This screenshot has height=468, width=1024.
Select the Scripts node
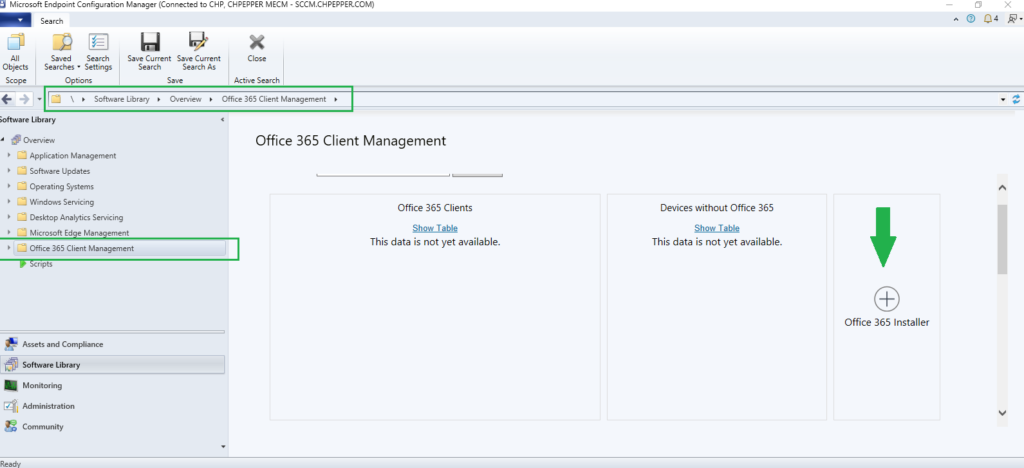(x=40, y=264)
